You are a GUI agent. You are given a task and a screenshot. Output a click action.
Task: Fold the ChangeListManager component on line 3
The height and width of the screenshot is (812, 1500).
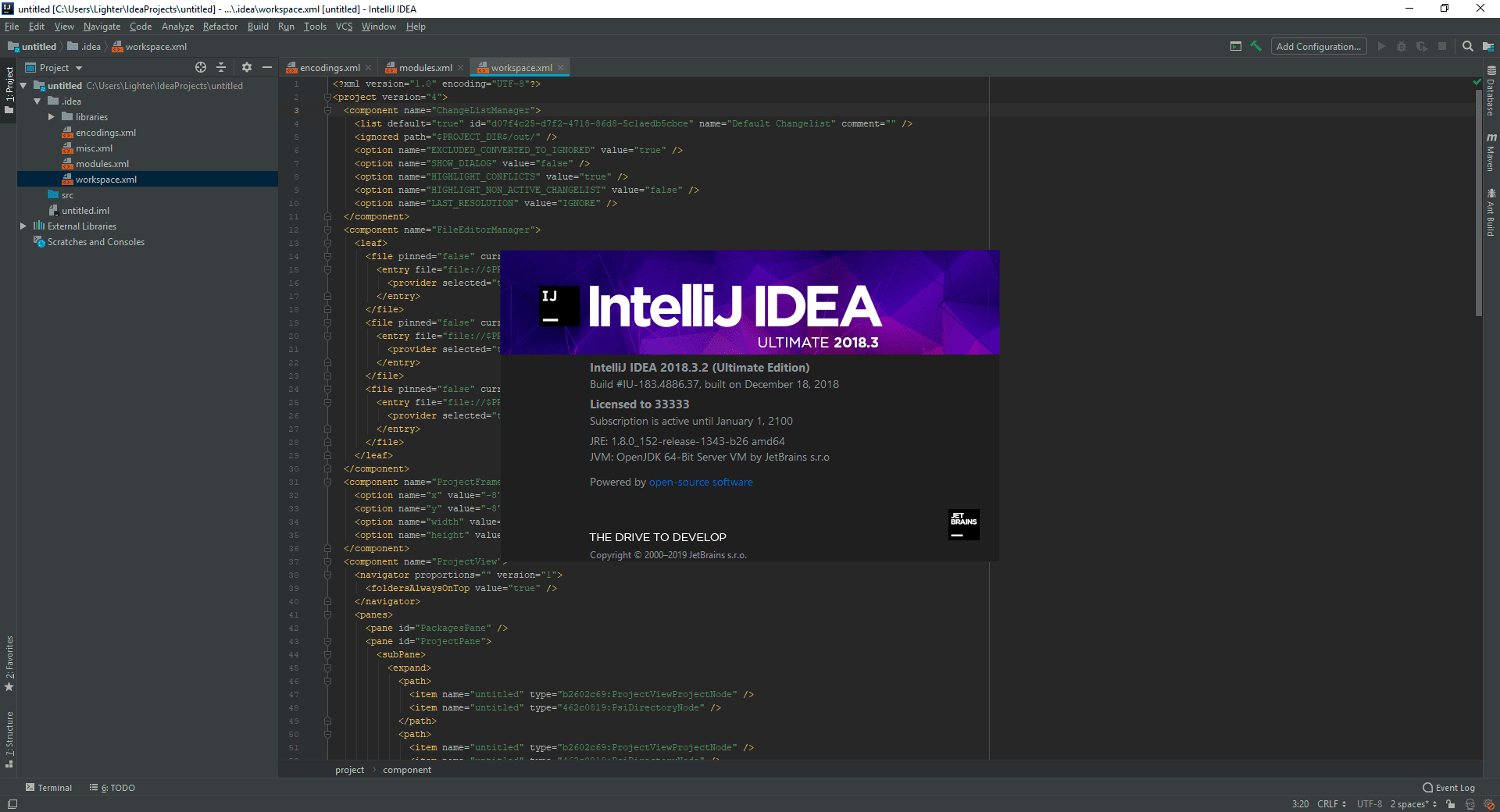point(327,110)
